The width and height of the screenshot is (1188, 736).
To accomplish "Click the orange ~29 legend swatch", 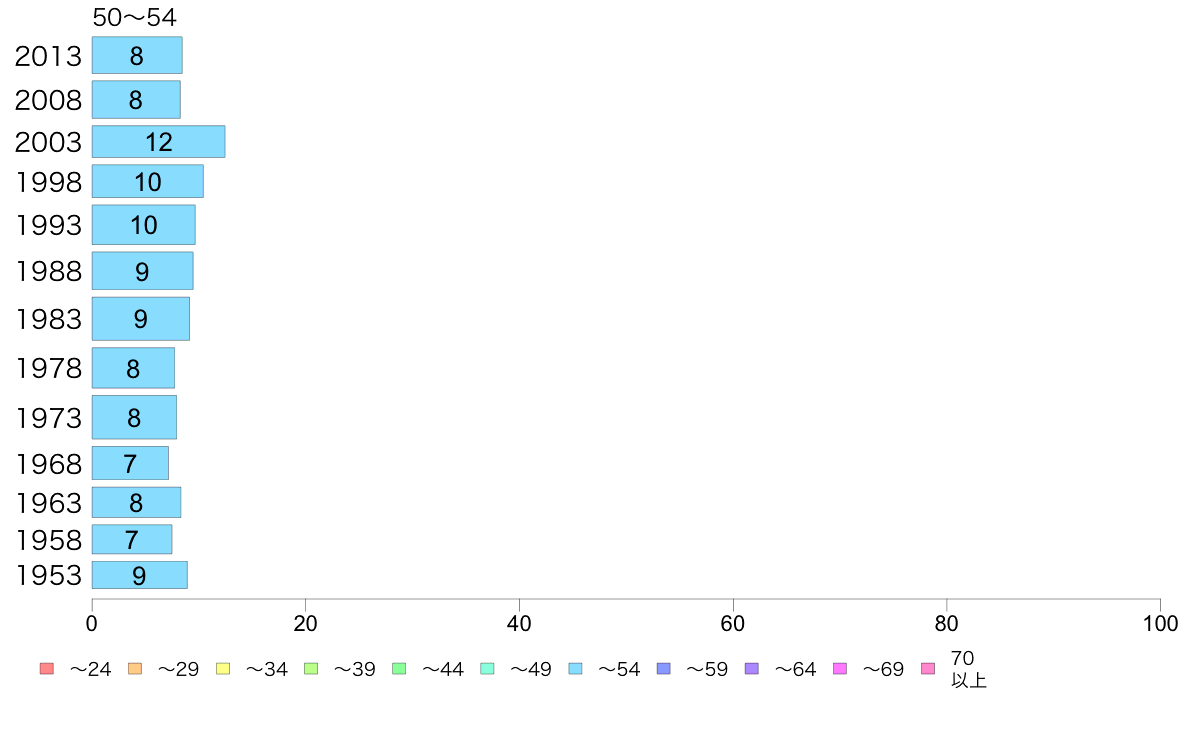I will click(135, 669).
